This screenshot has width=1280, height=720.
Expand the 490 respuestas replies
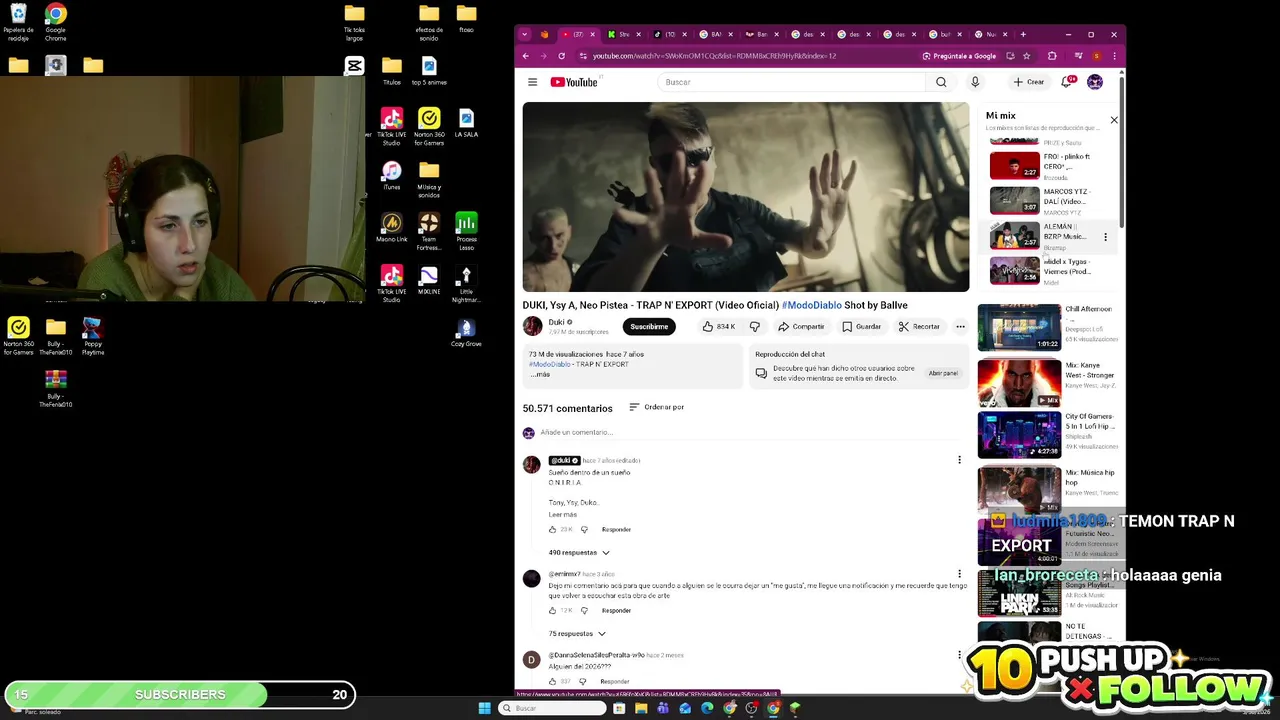[578, 552]
